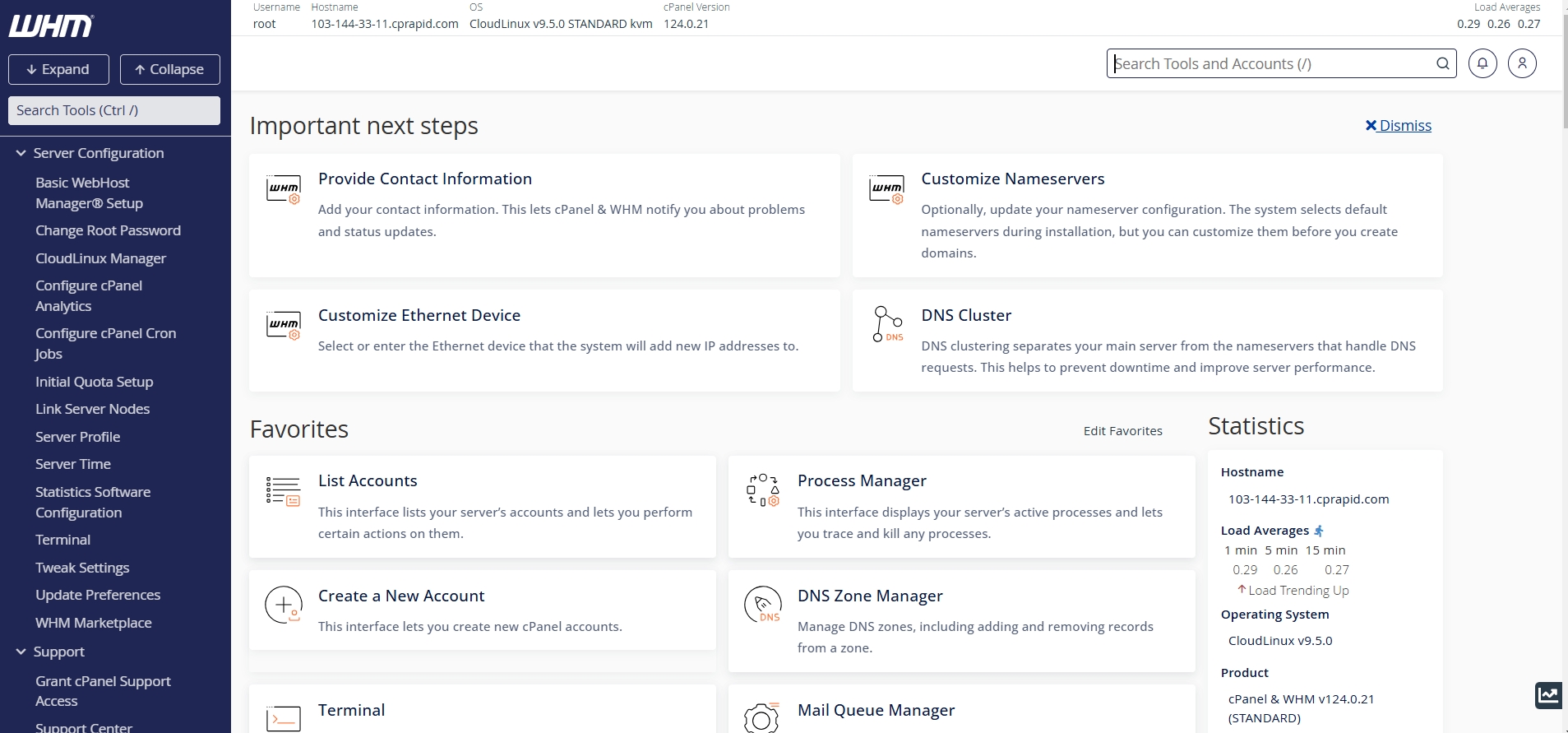Click the Customize Ethernet Device icon
This screenshot has height=733, width=1568.
284,327
